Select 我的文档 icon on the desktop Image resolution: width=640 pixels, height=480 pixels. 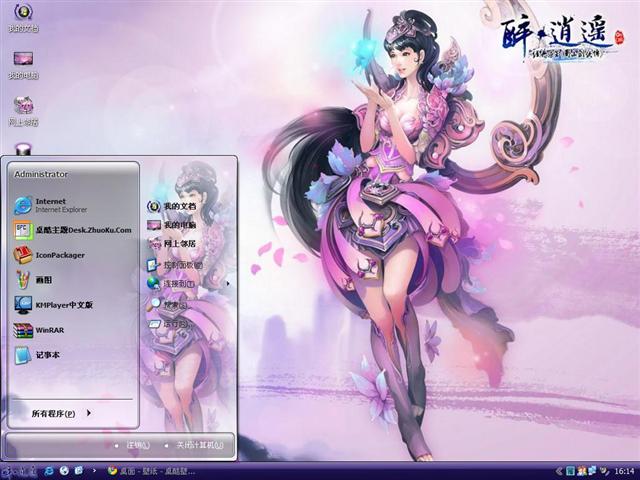pos(23,18)
